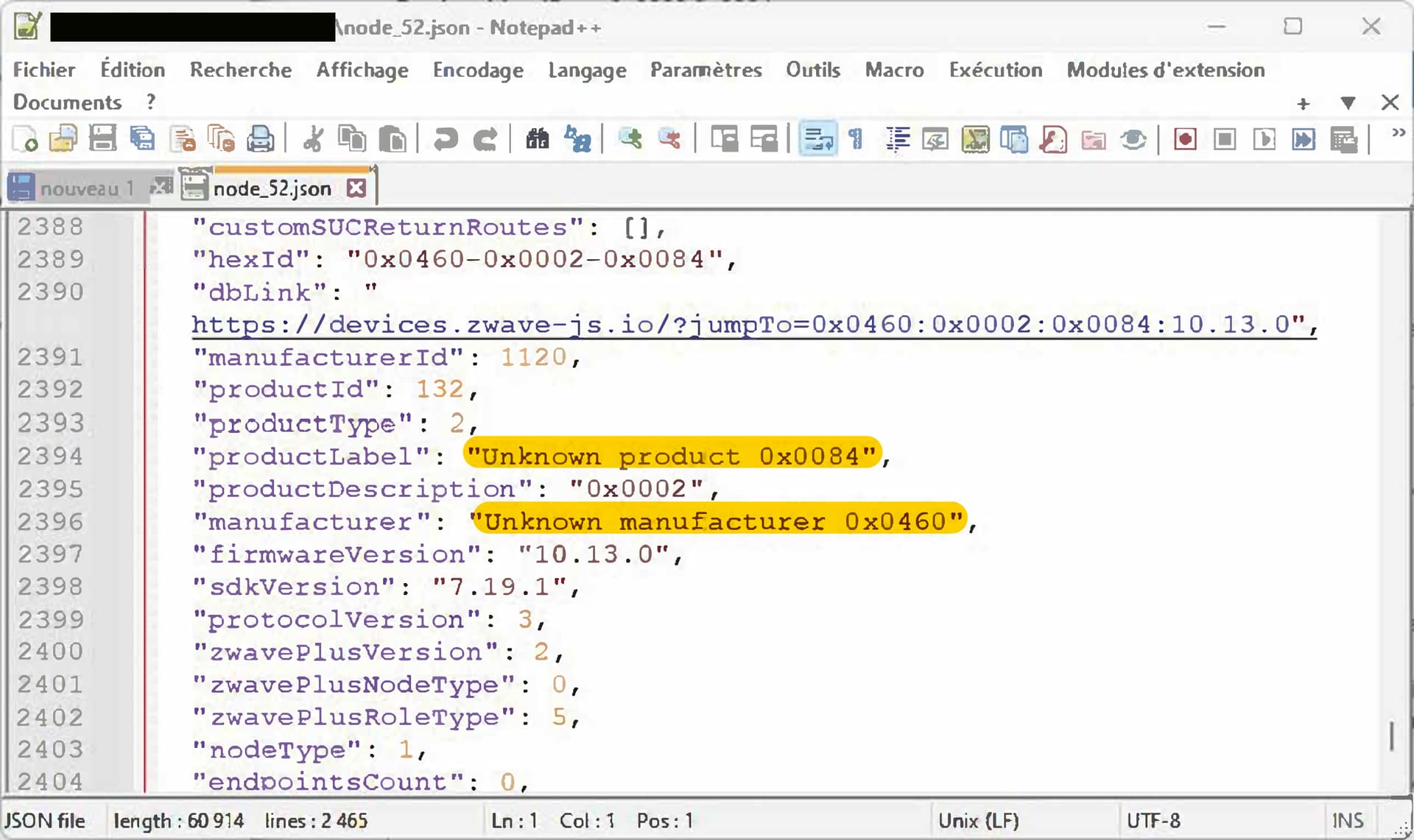Open the Fichier menu

point(44,70)
